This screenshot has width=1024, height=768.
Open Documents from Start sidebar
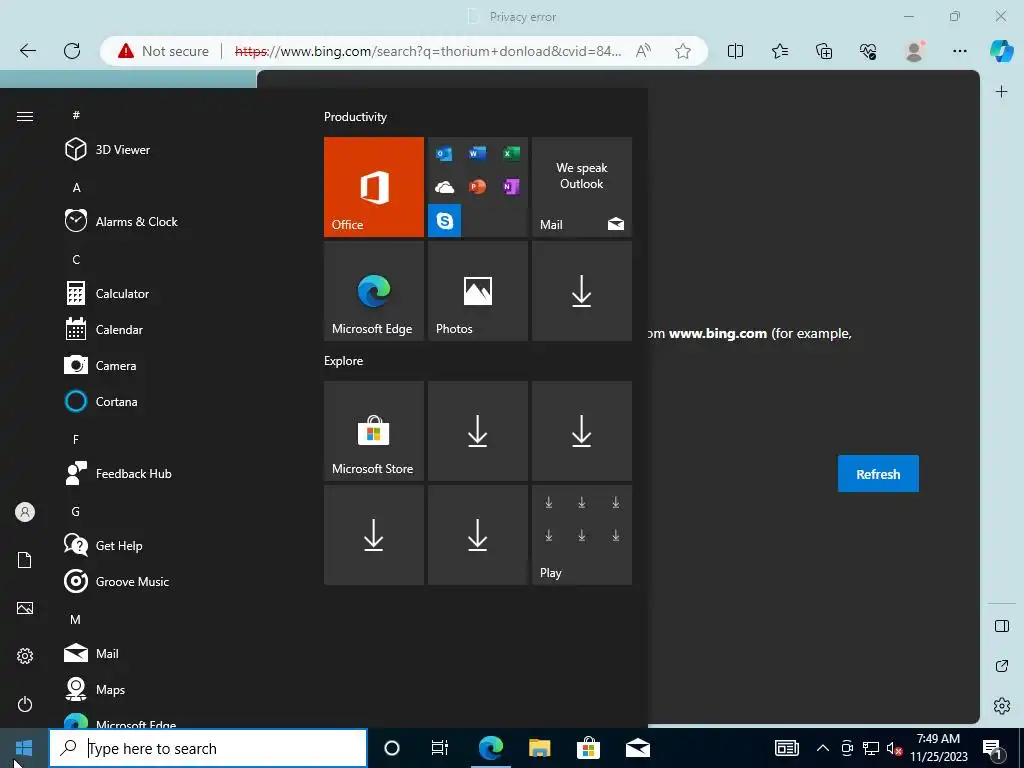click(25, 560)
